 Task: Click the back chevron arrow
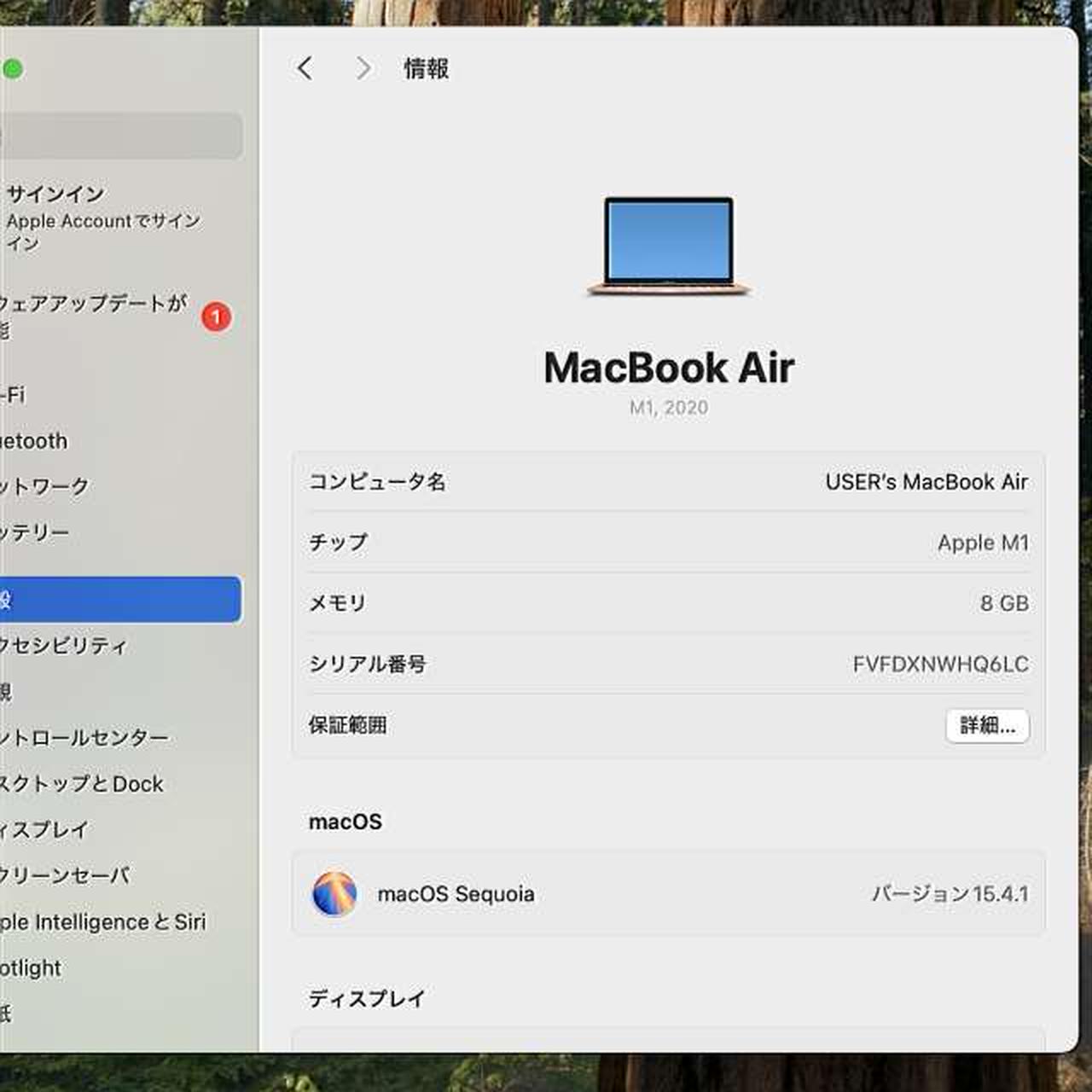305,68
